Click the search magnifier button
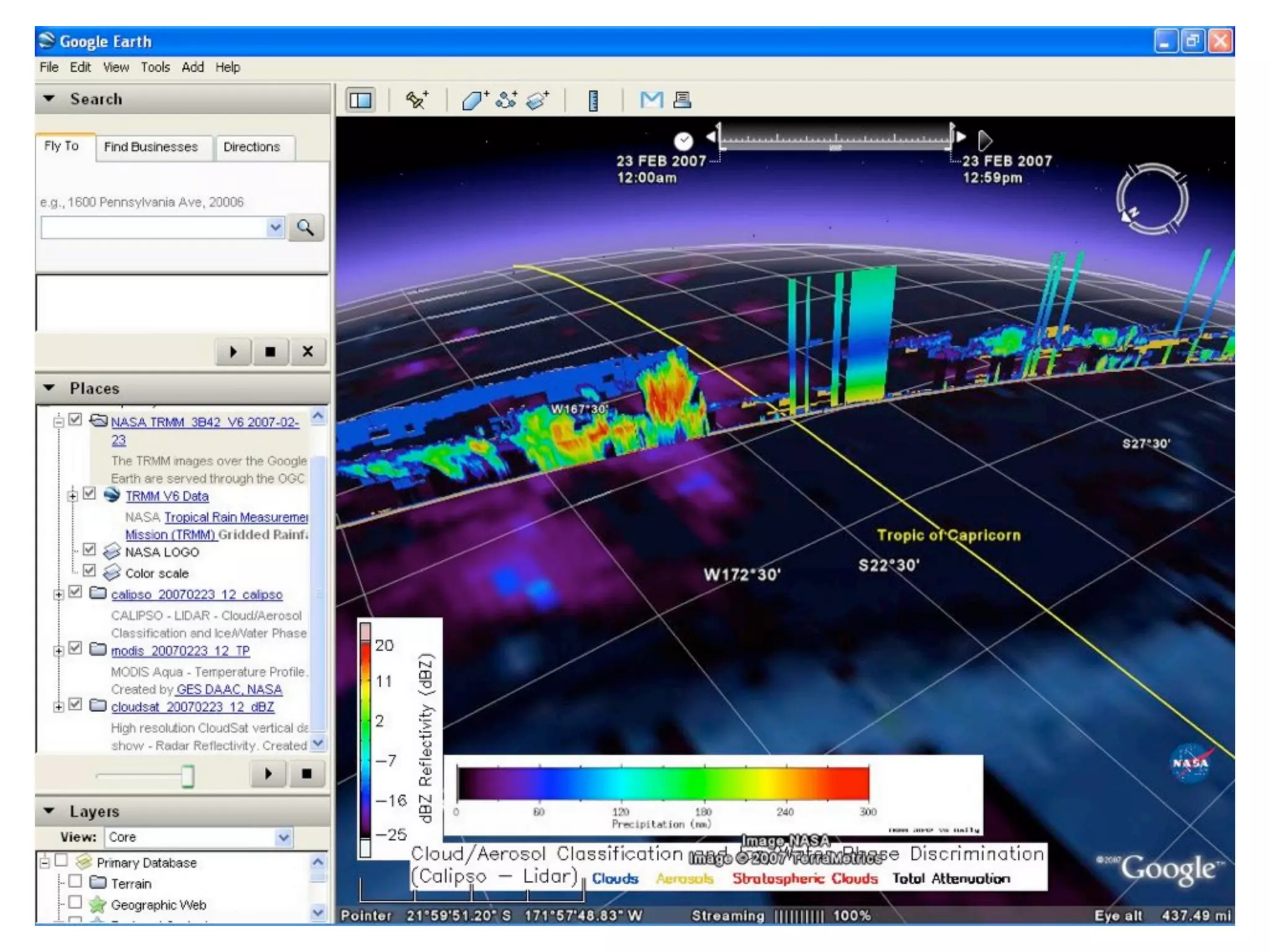This screenshot has height=952, width=1270. pyautogui.click(x=305, y=227)
